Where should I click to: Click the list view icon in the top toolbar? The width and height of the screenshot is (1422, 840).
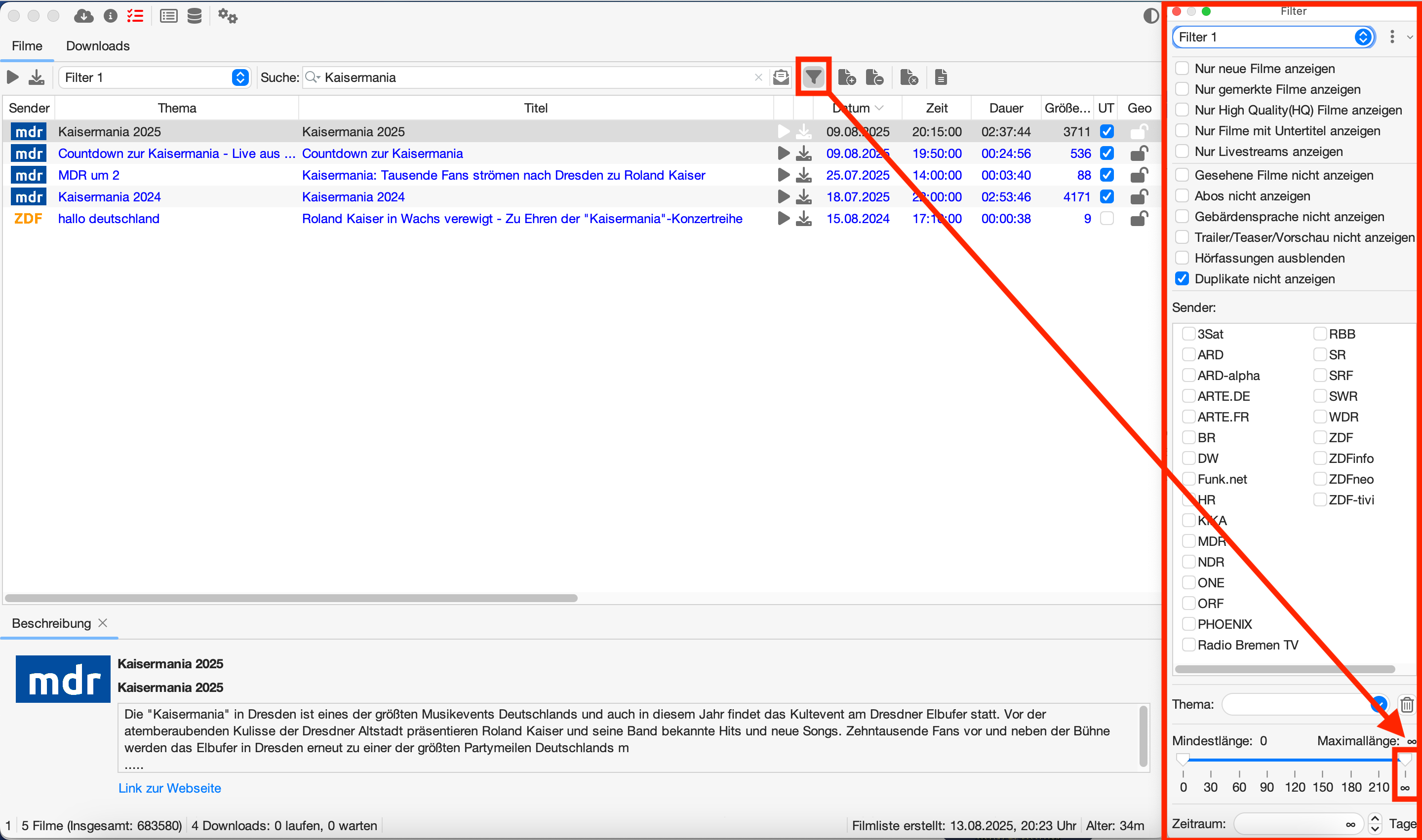pos(168,16)
